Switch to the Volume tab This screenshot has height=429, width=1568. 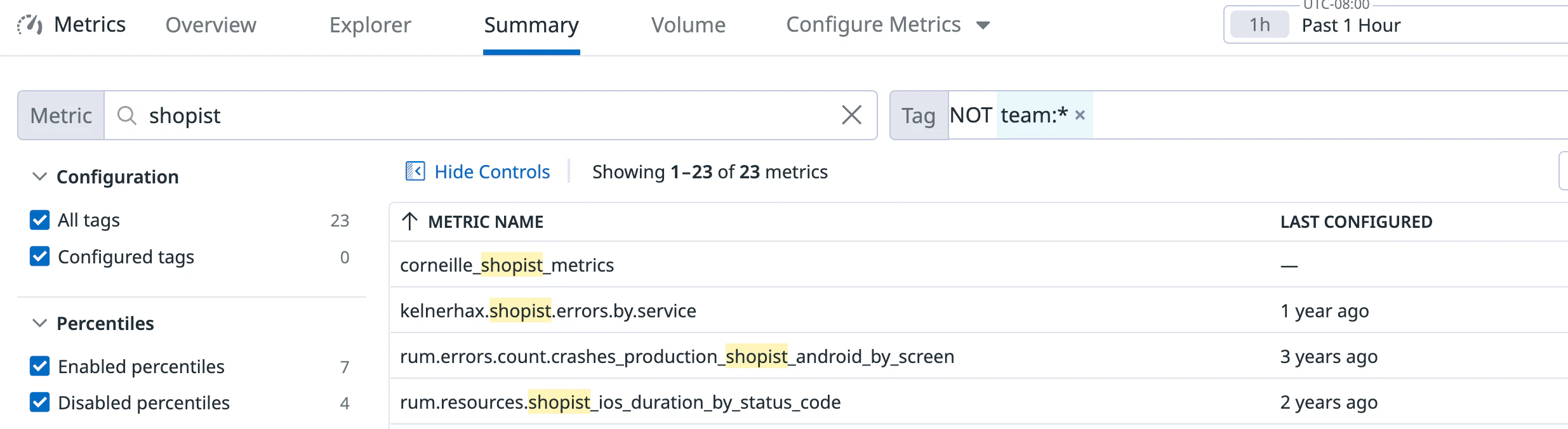click(x=688, y=25)
